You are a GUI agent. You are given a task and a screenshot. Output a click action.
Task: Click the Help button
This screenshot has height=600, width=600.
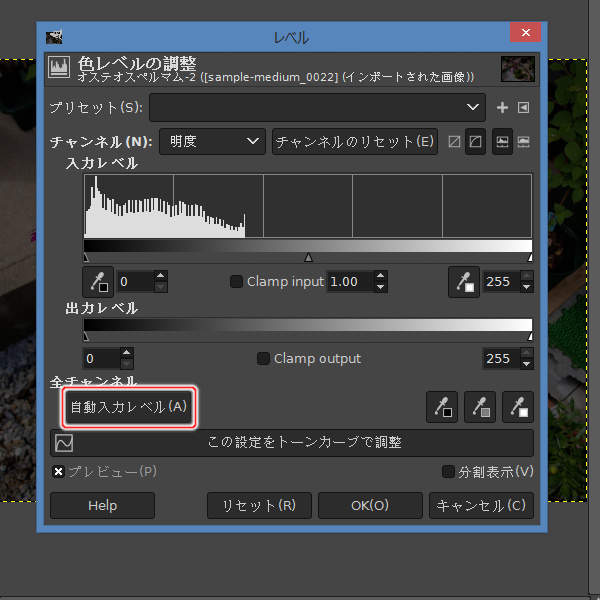tap(102, 505)
